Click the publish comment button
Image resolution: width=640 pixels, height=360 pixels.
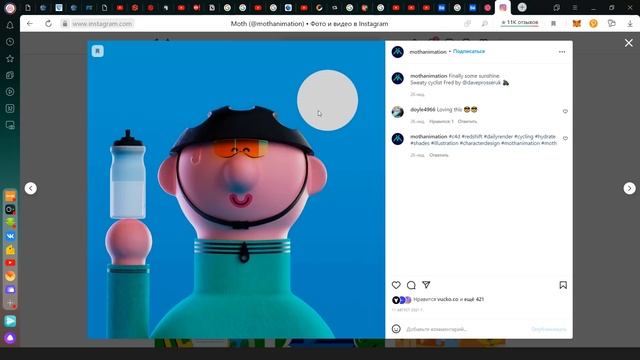coord(548,329)
